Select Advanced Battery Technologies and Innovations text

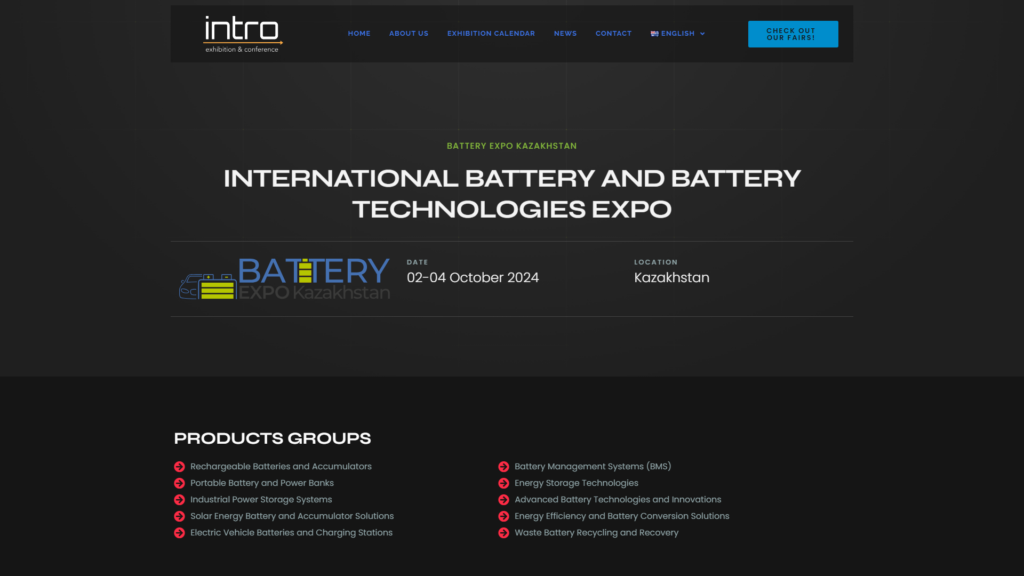click(x=618, y=500)
